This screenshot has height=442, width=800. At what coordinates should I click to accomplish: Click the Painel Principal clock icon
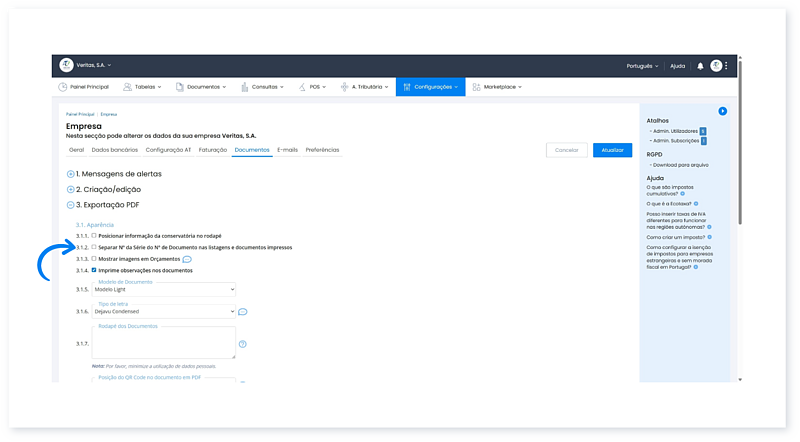(x=62, y=87)
